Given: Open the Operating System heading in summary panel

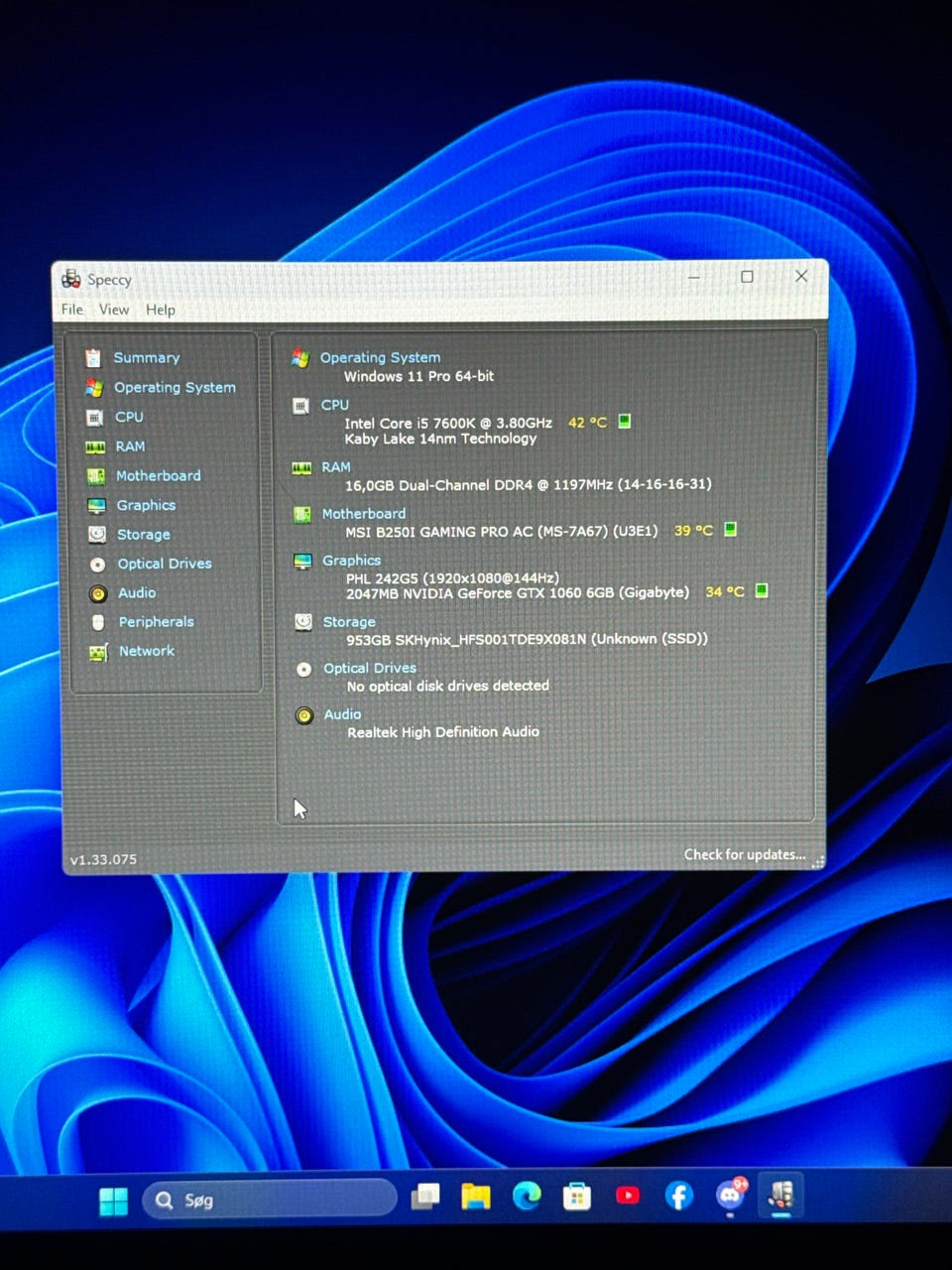Looking at the screenshot, I should (x=380, y=357).
